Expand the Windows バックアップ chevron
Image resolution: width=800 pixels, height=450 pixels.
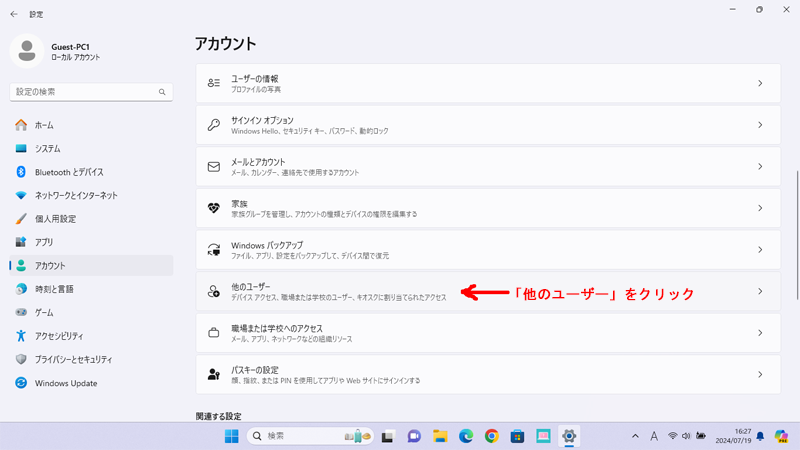(760, 250)
